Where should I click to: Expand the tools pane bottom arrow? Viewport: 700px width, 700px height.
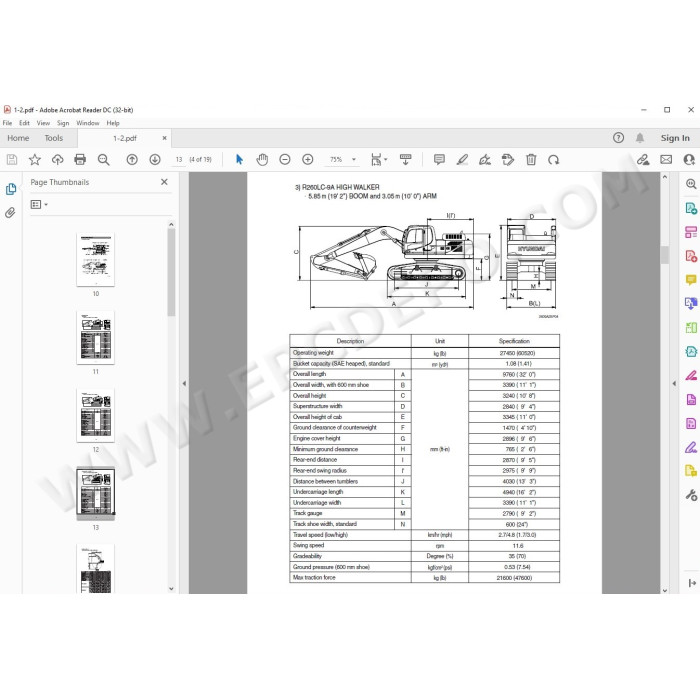(x=692, y=583)
